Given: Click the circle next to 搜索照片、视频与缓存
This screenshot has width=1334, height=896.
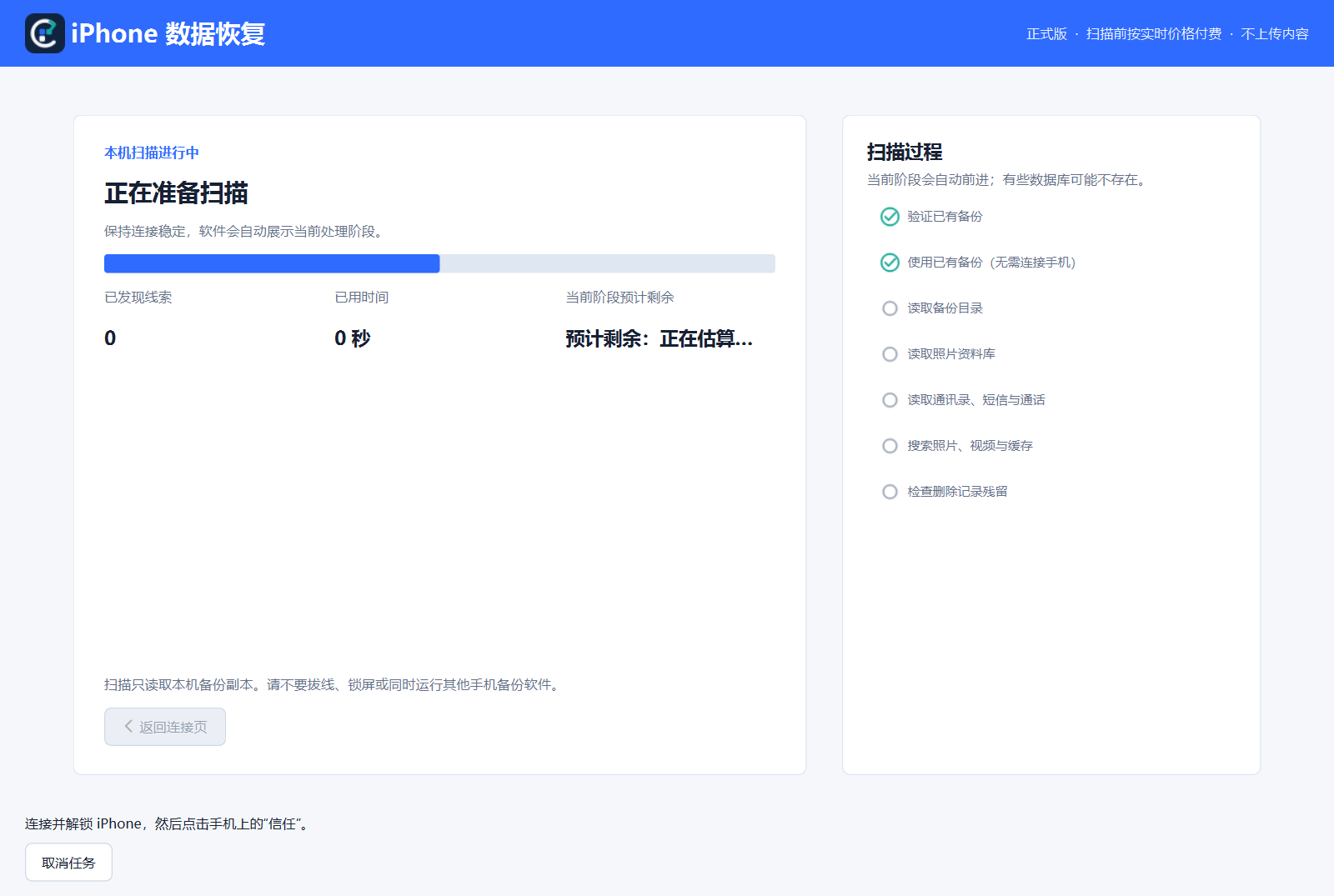Looking at the screenshot, I should click(890, 446).
